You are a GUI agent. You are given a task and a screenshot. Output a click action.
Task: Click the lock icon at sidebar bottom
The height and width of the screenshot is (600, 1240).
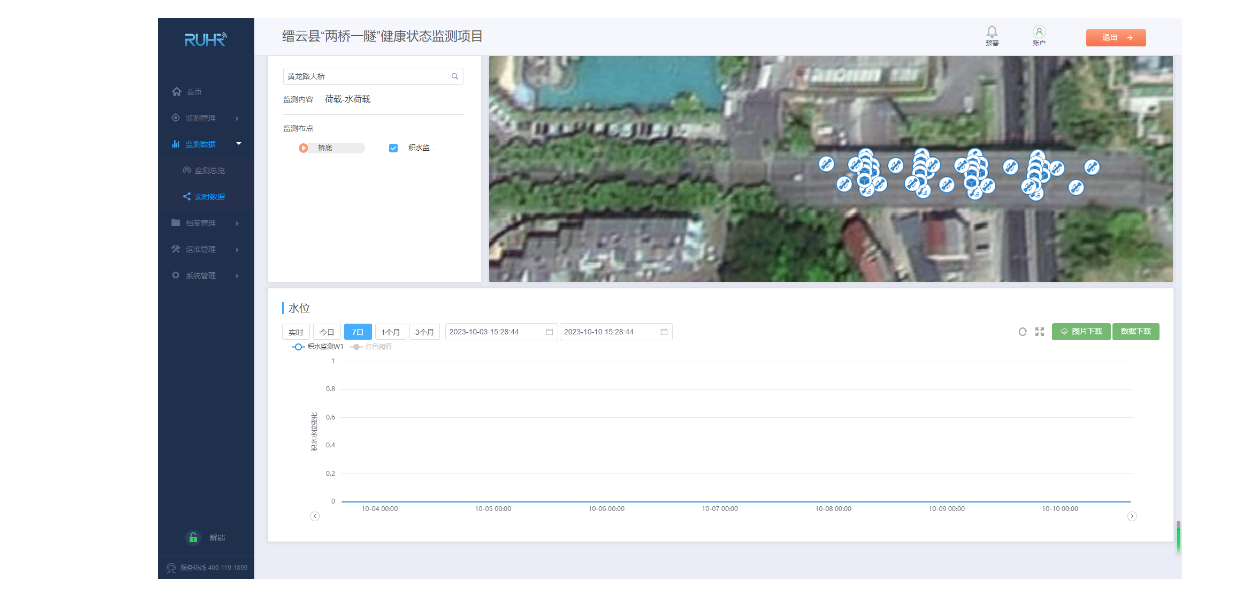[193, 537]
